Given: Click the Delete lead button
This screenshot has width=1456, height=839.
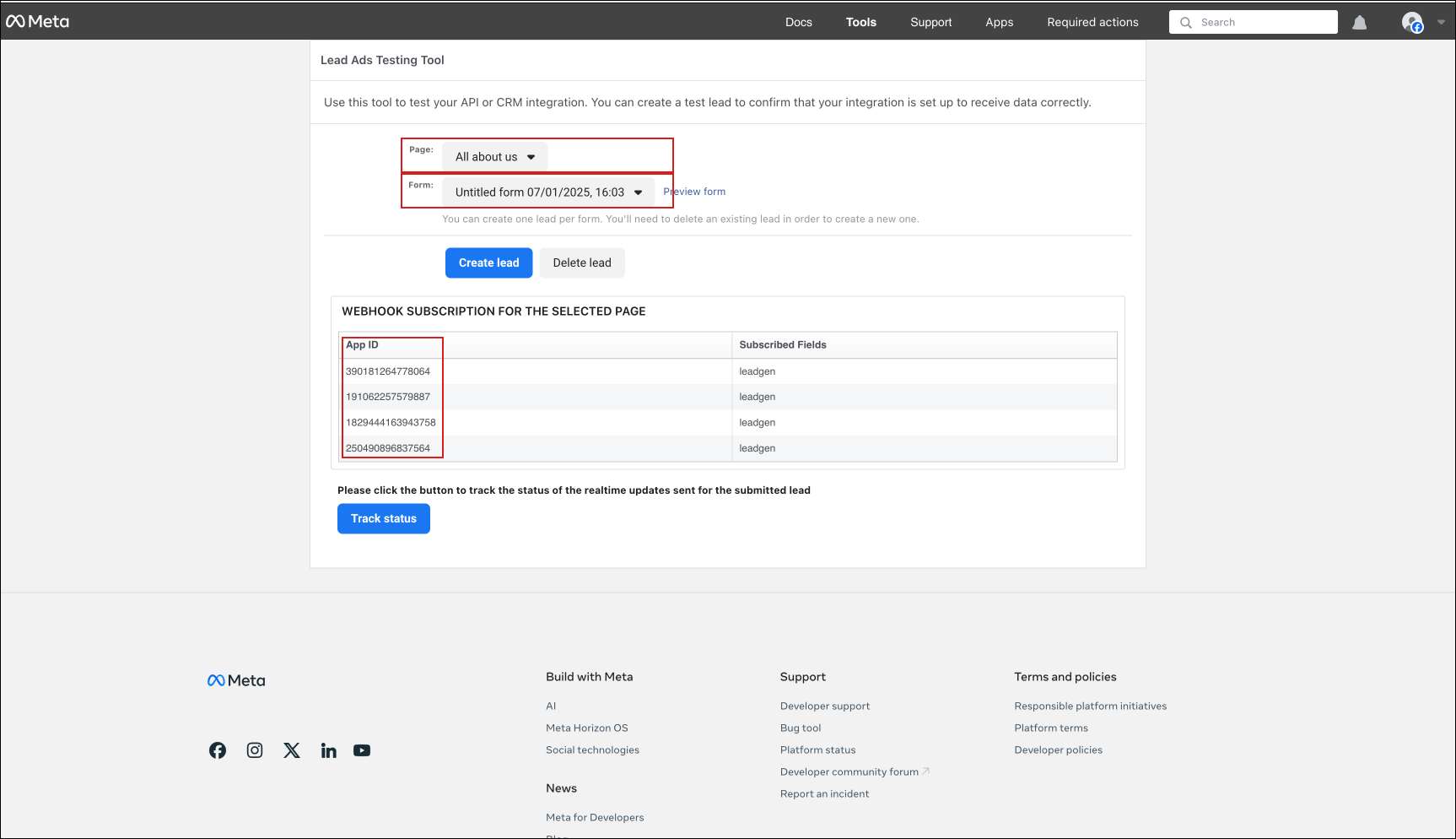Looking at the screenshot, I should (582, 263).
